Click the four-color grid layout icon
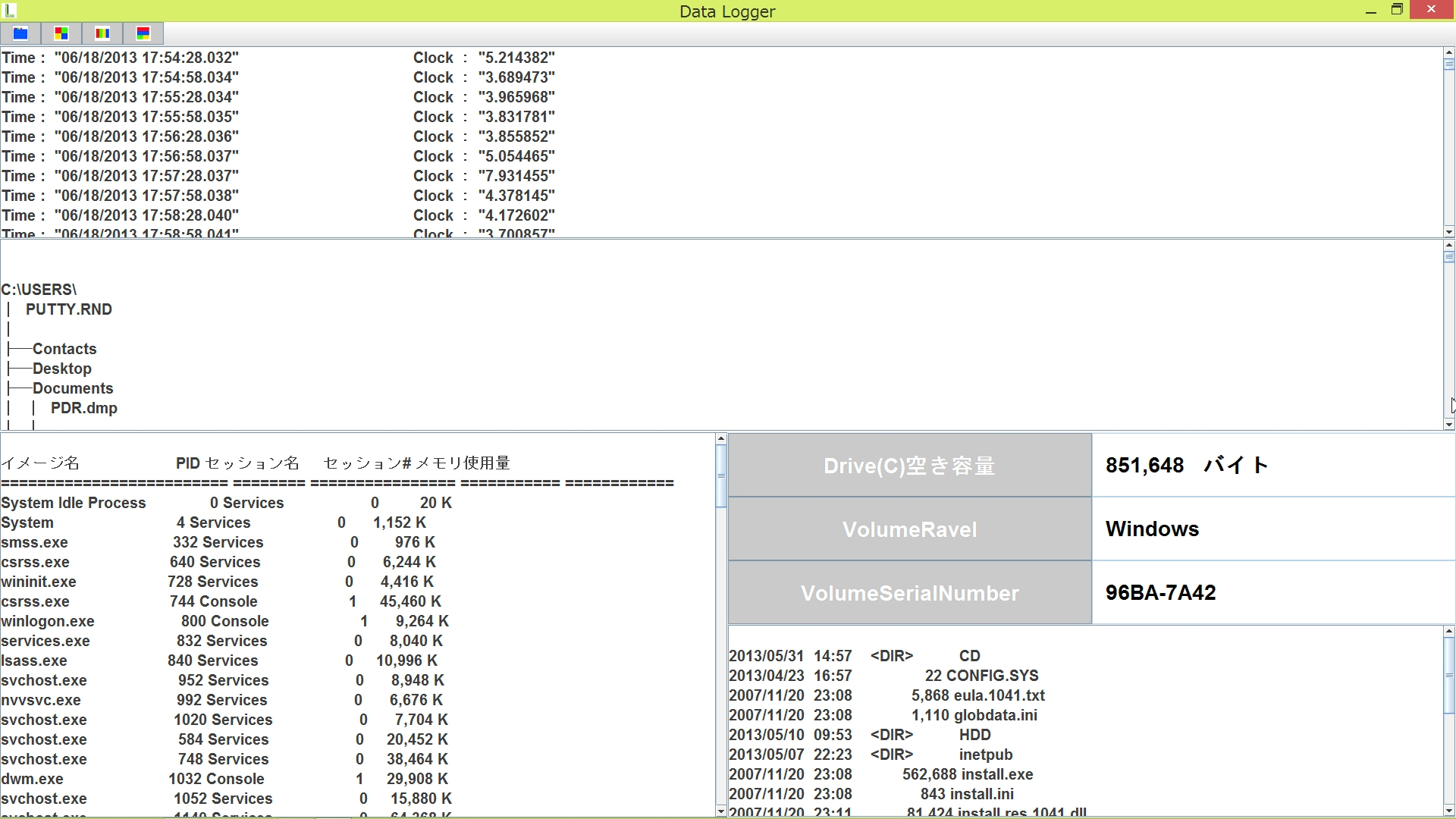The height and width of the screenshot is (819, 1456). (61, 33)
